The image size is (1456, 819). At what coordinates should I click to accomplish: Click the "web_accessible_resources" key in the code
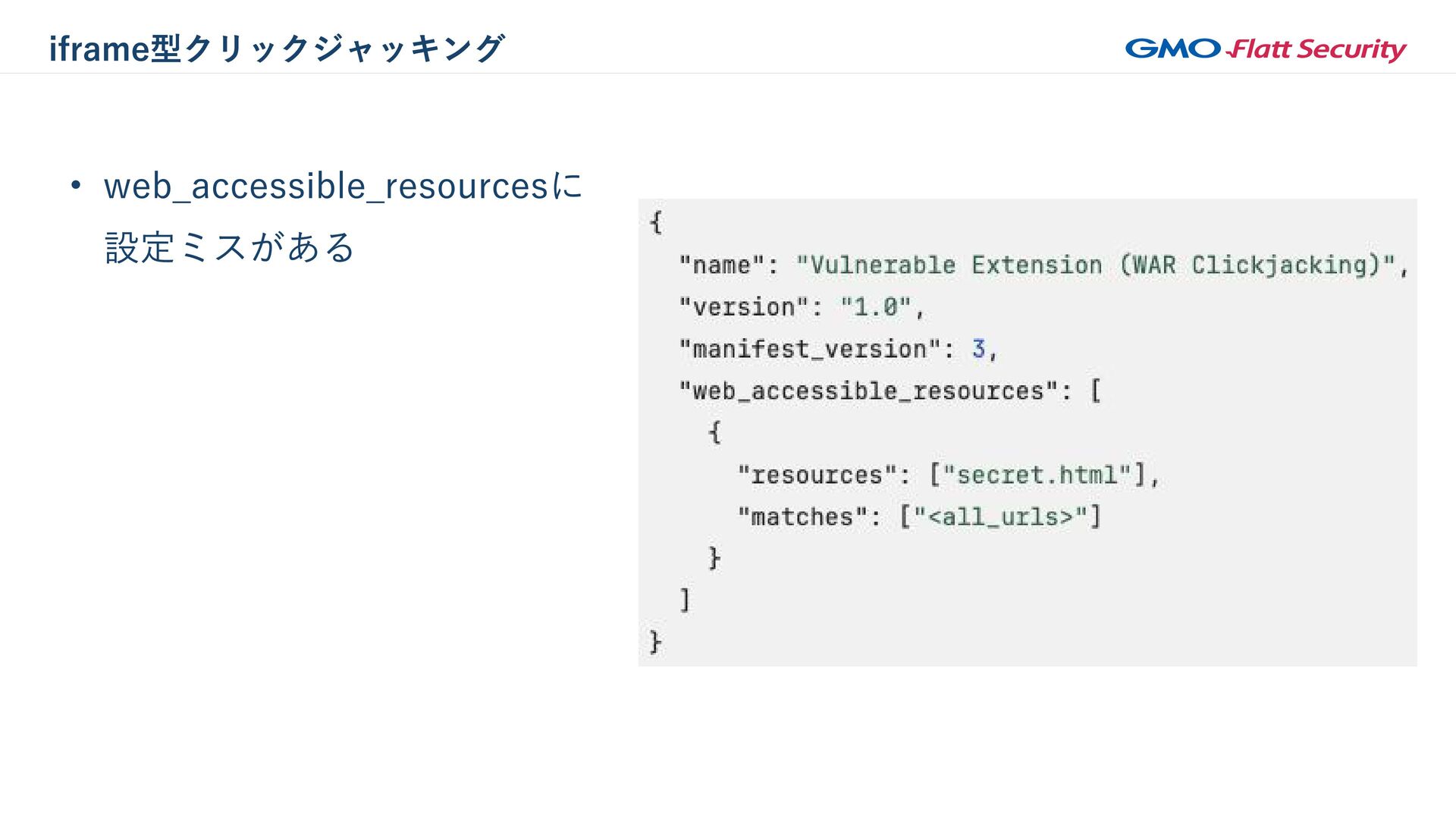point(868,391)
